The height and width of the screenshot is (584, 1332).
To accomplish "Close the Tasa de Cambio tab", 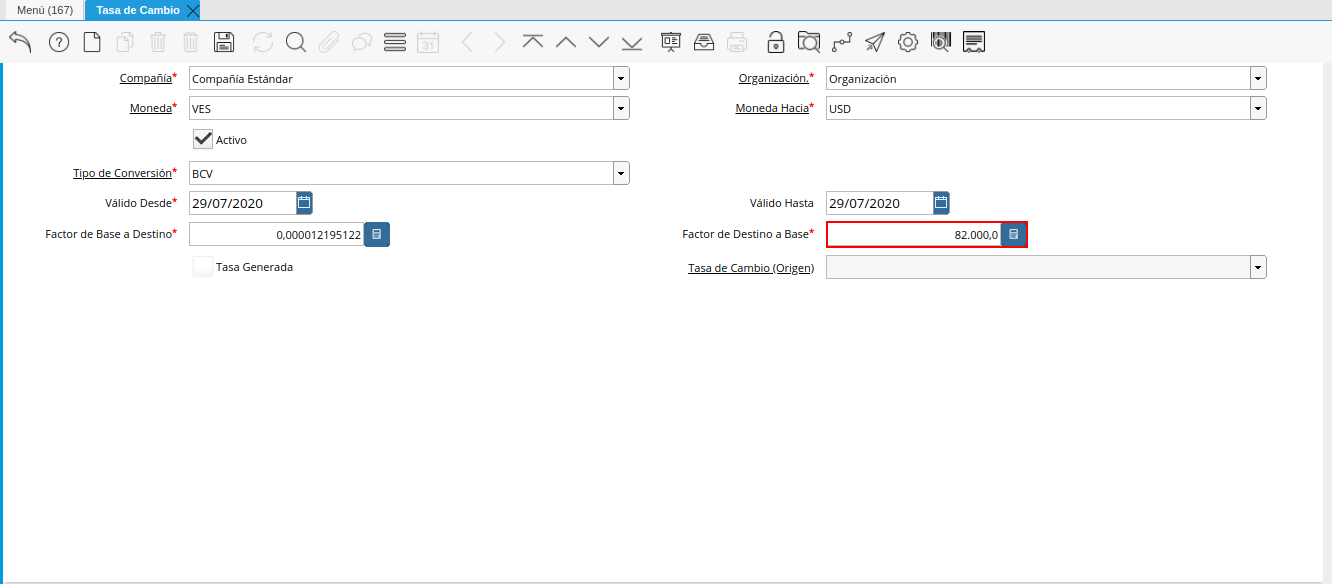I will 193,10.
